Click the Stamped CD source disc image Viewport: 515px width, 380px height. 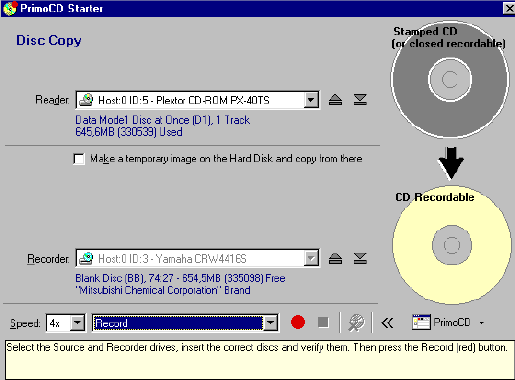click(450, 79)
